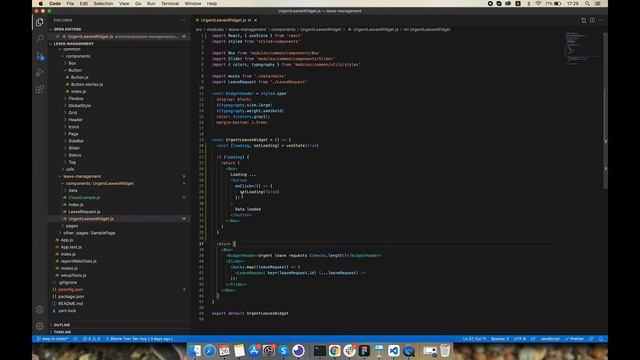
Task: Open Button.stories.js in the file tree
Action: (x=87, y=84)
